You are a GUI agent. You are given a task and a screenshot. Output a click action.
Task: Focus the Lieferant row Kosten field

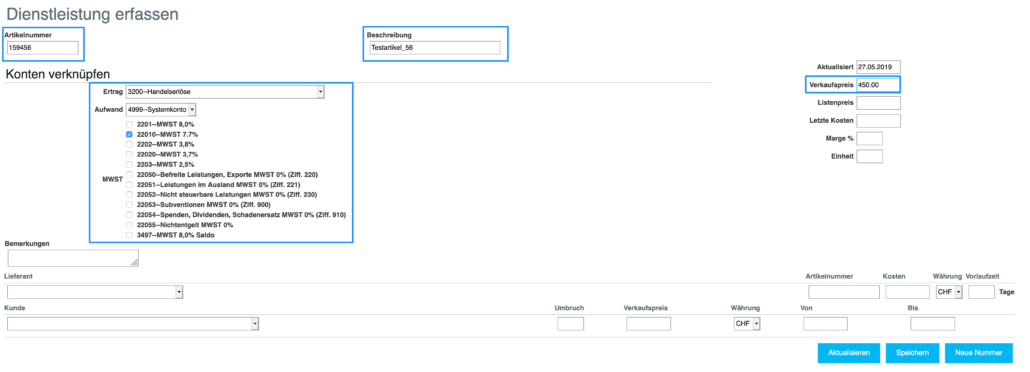908,292
